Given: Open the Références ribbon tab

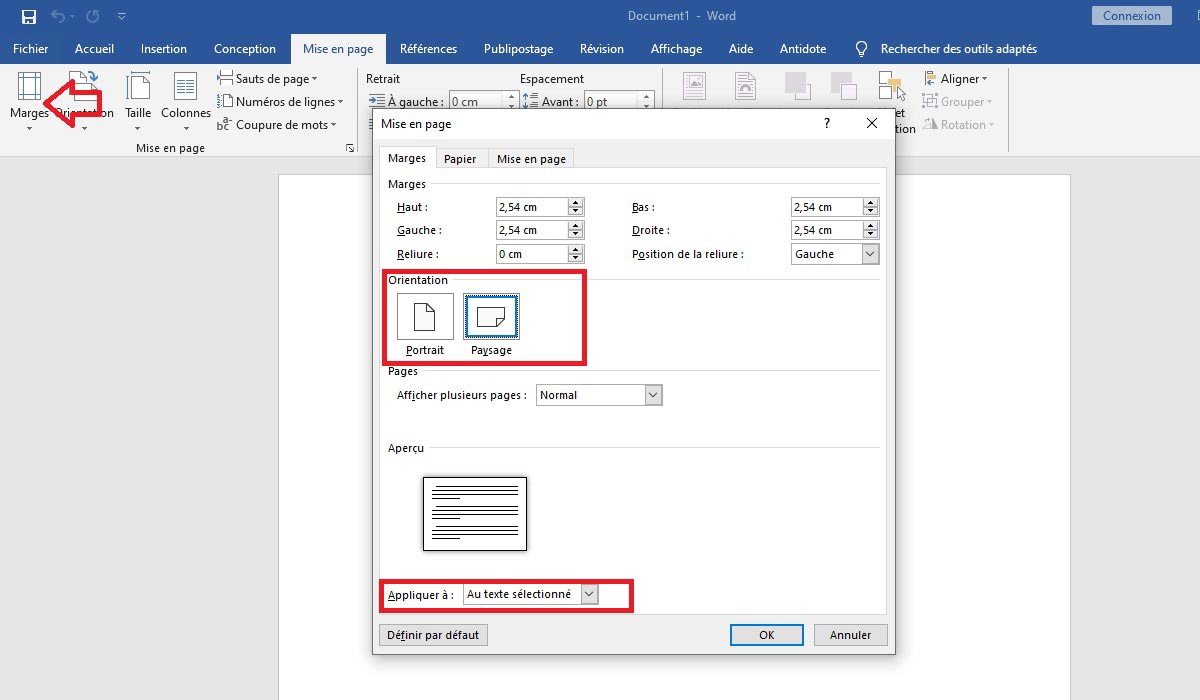Looking at the screenshot, I should [428, 49].
